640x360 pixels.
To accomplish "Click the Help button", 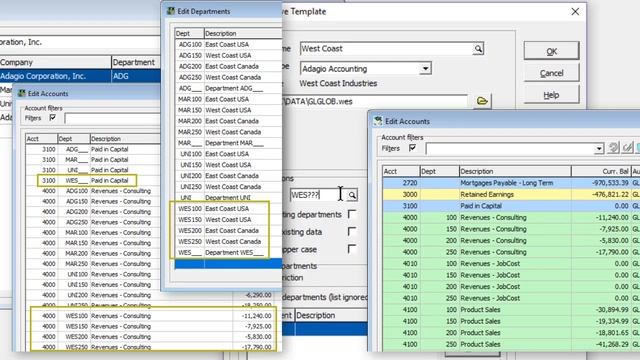I will pos(551,95).
